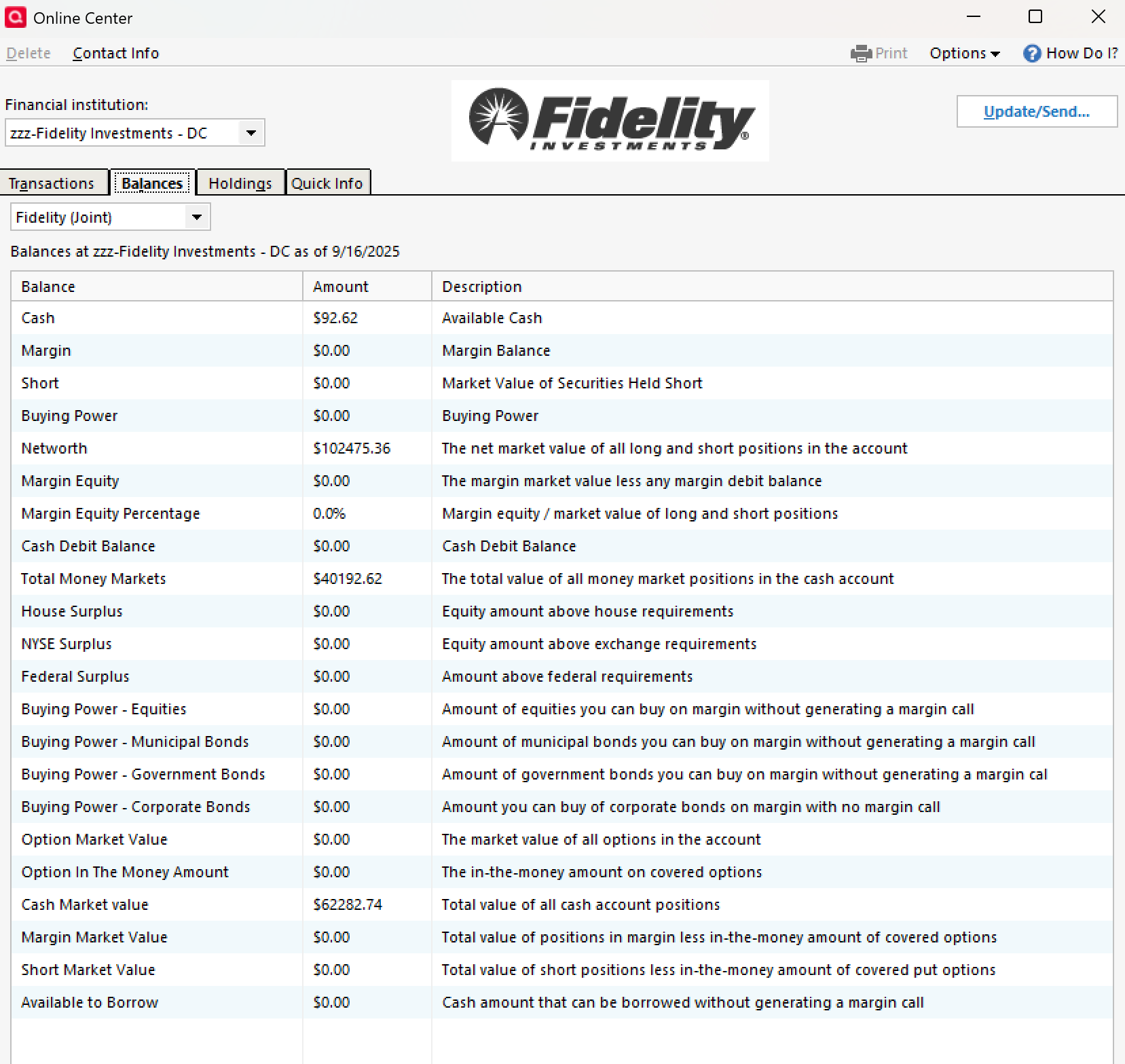The height and width of the screenshot is (1064, 1125).
Task: Click the Balance column header
Action: pyautogui.click(x=157, y=287)
